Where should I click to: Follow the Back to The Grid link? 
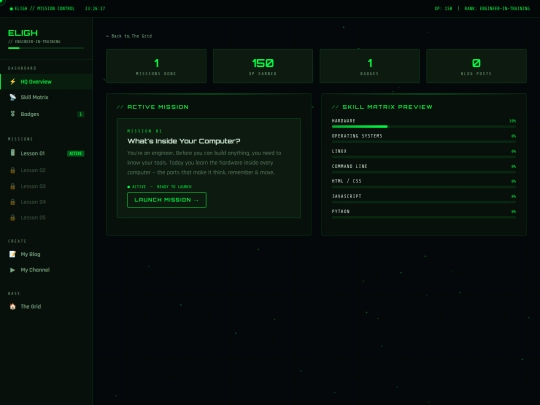click(129, 36)
